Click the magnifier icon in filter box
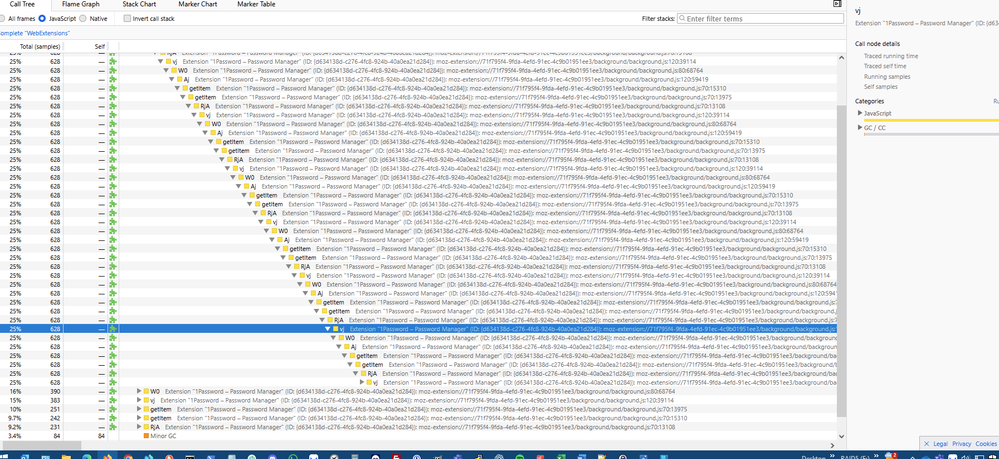Image resolution: width=999 pixels, height=459 pixels. pyautogui.click(x=682, y=18)
